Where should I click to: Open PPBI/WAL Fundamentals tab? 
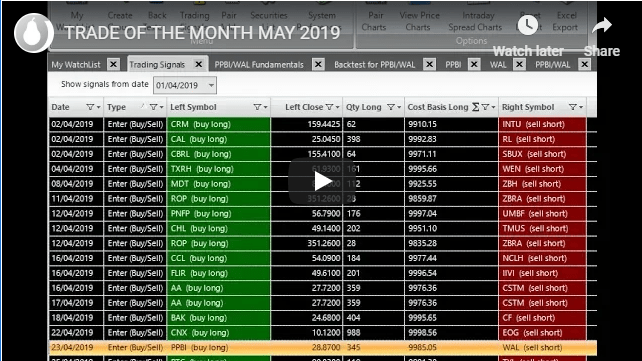(259, 65)
